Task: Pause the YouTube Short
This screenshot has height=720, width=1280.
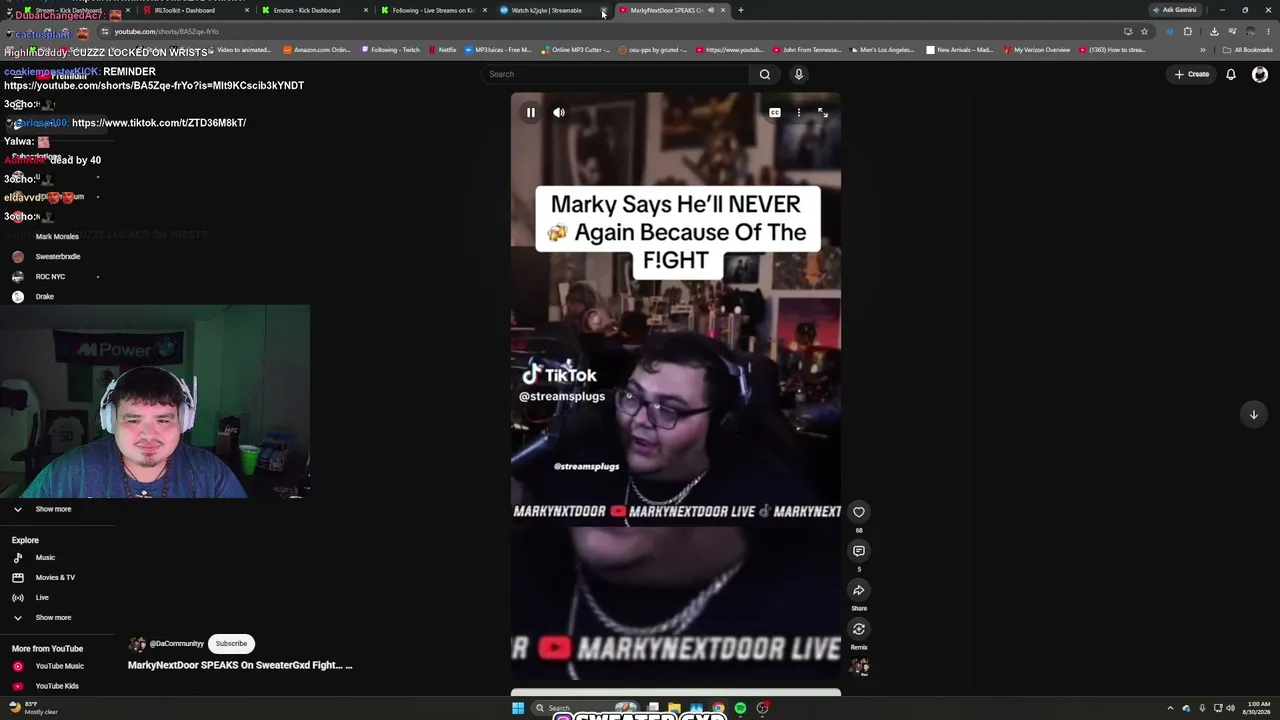Action: coord(531,113)
